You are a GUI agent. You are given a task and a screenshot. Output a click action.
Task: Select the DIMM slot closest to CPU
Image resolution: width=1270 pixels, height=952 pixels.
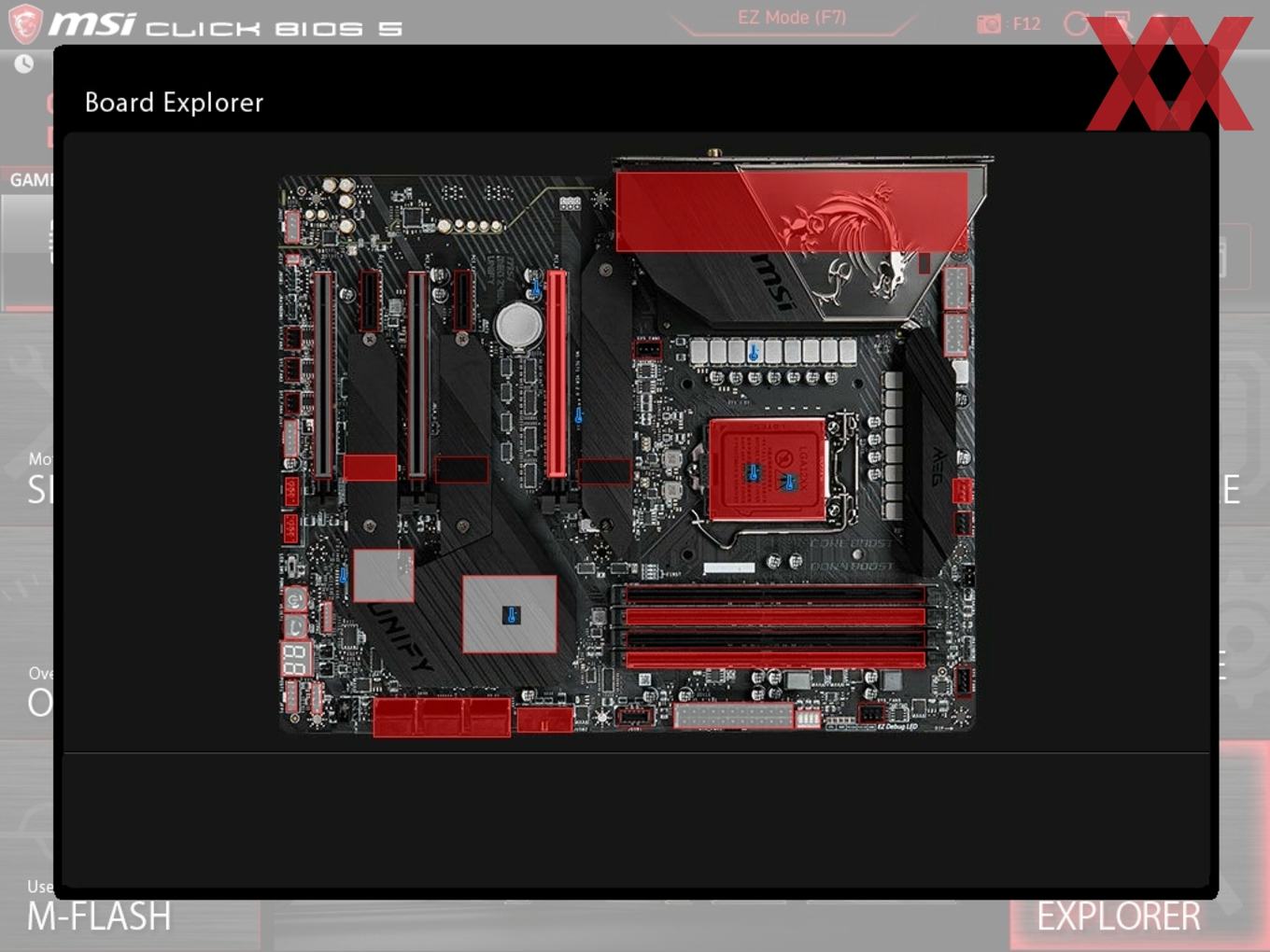pos(775,595)
